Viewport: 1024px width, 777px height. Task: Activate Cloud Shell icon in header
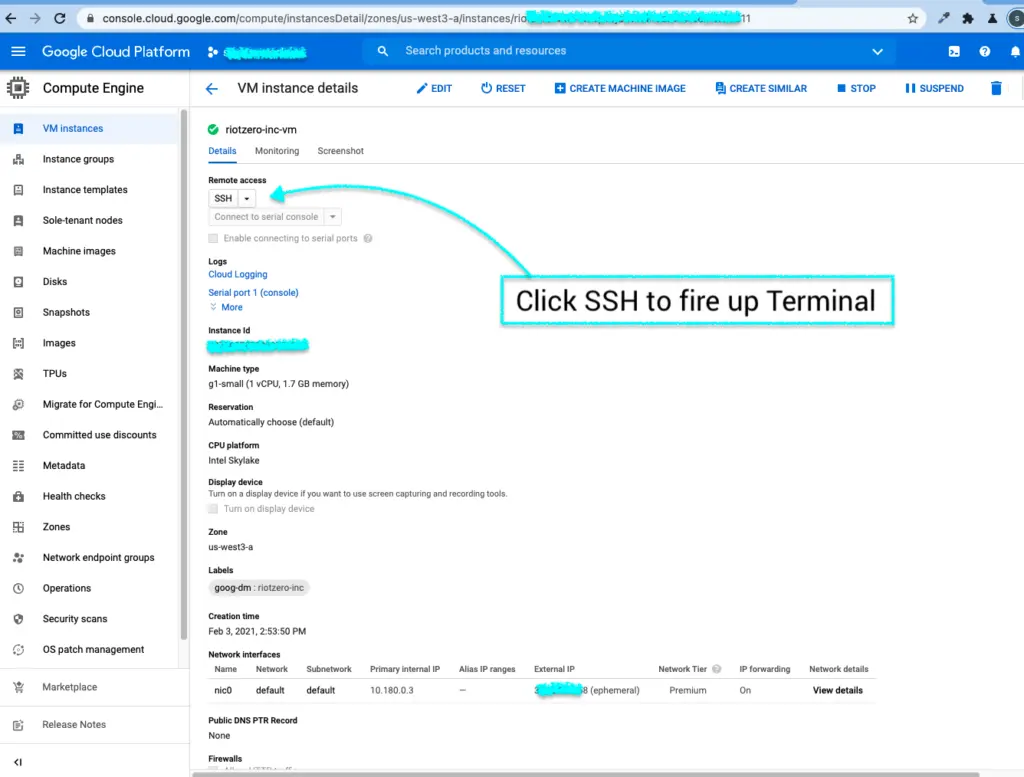(x=954, y=51)
